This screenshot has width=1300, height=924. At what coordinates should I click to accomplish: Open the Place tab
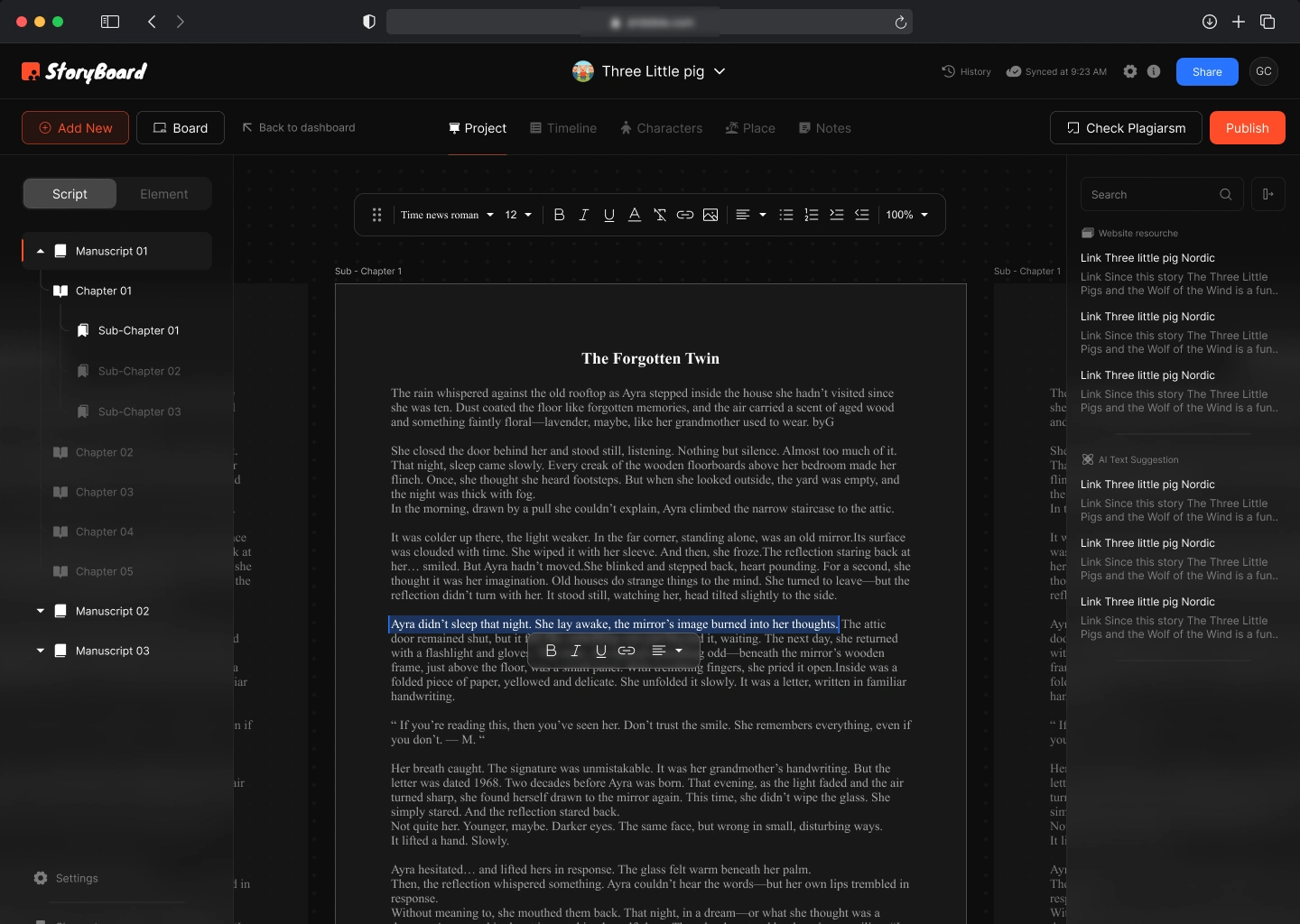pos(750,128)
